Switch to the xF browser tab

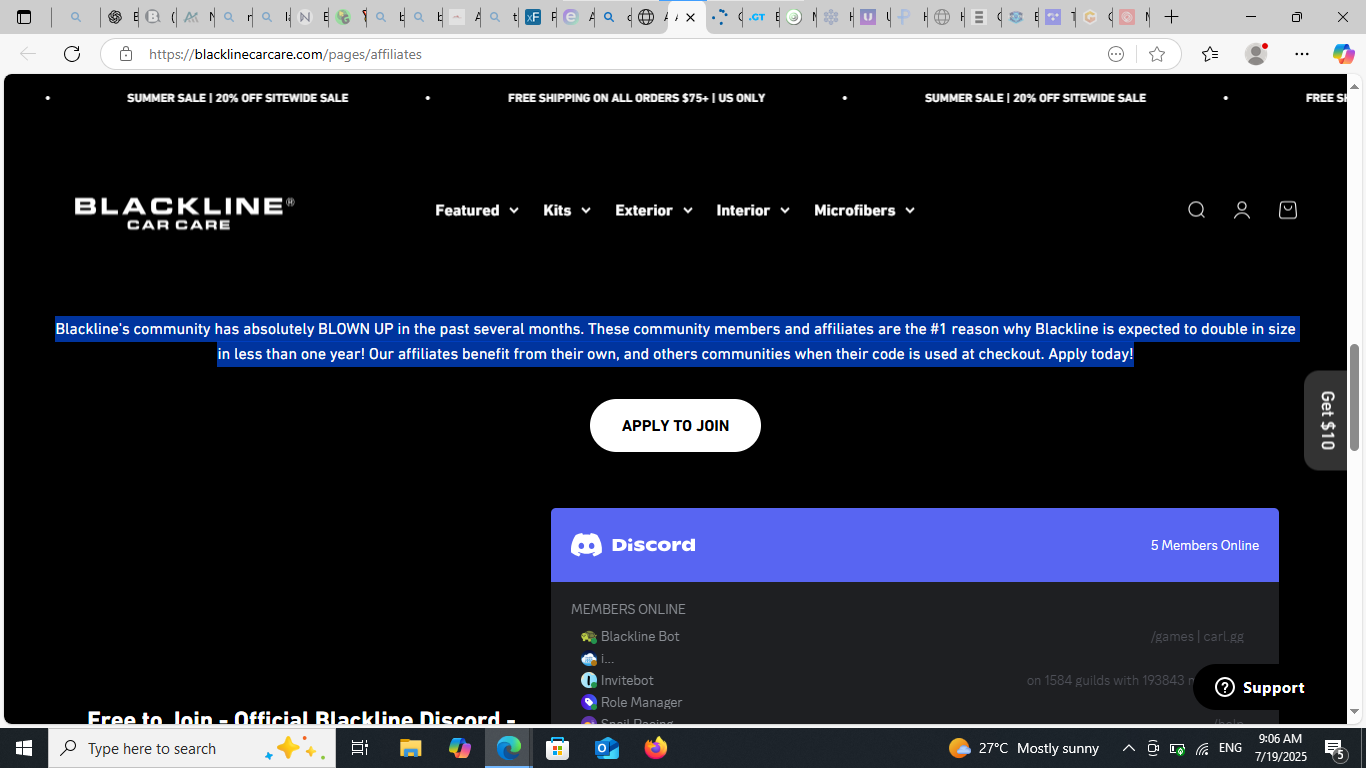click(538, 17)
